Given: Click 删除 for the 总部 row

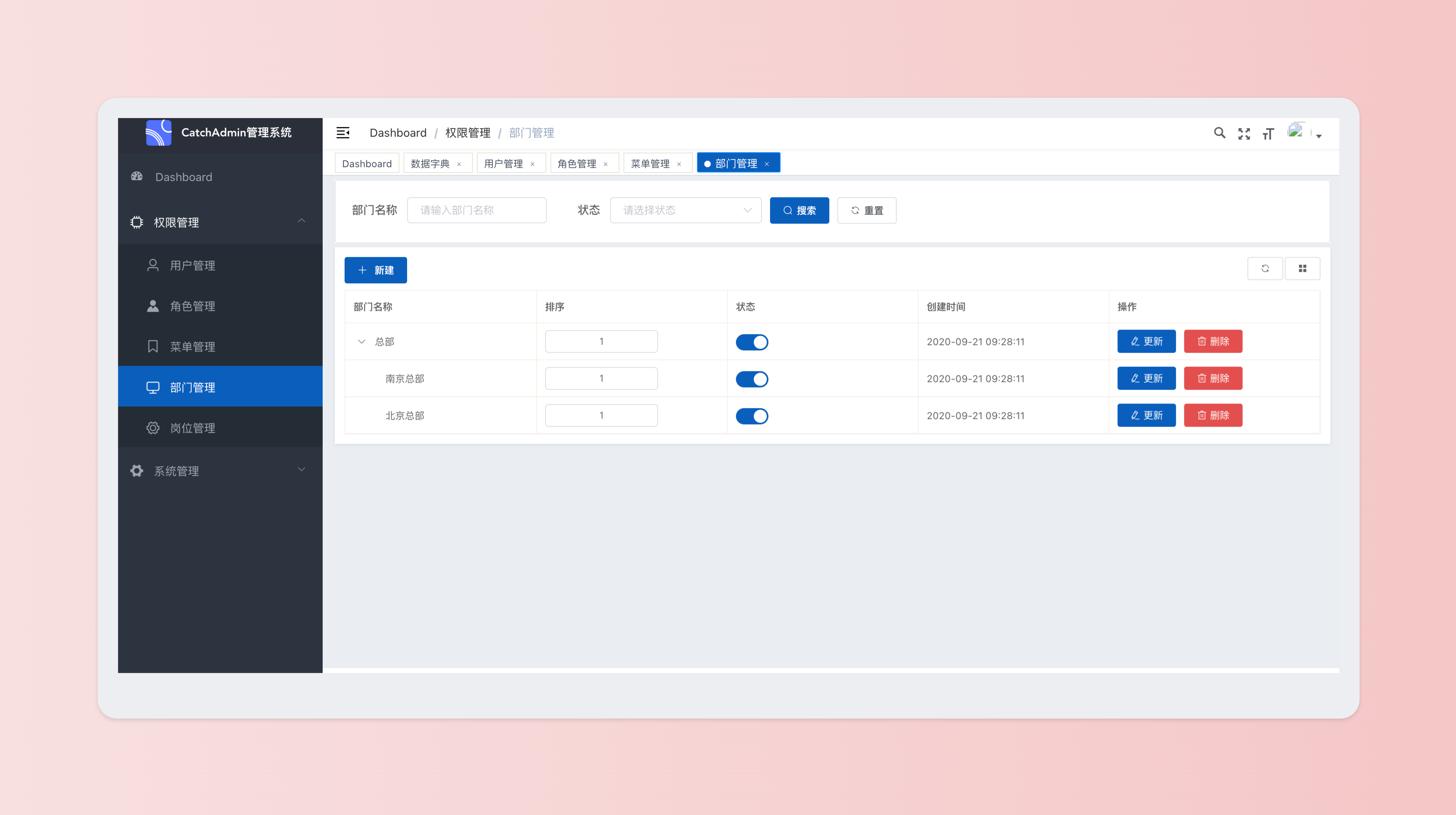Looking at the screenshot, I should point(1213,341).
